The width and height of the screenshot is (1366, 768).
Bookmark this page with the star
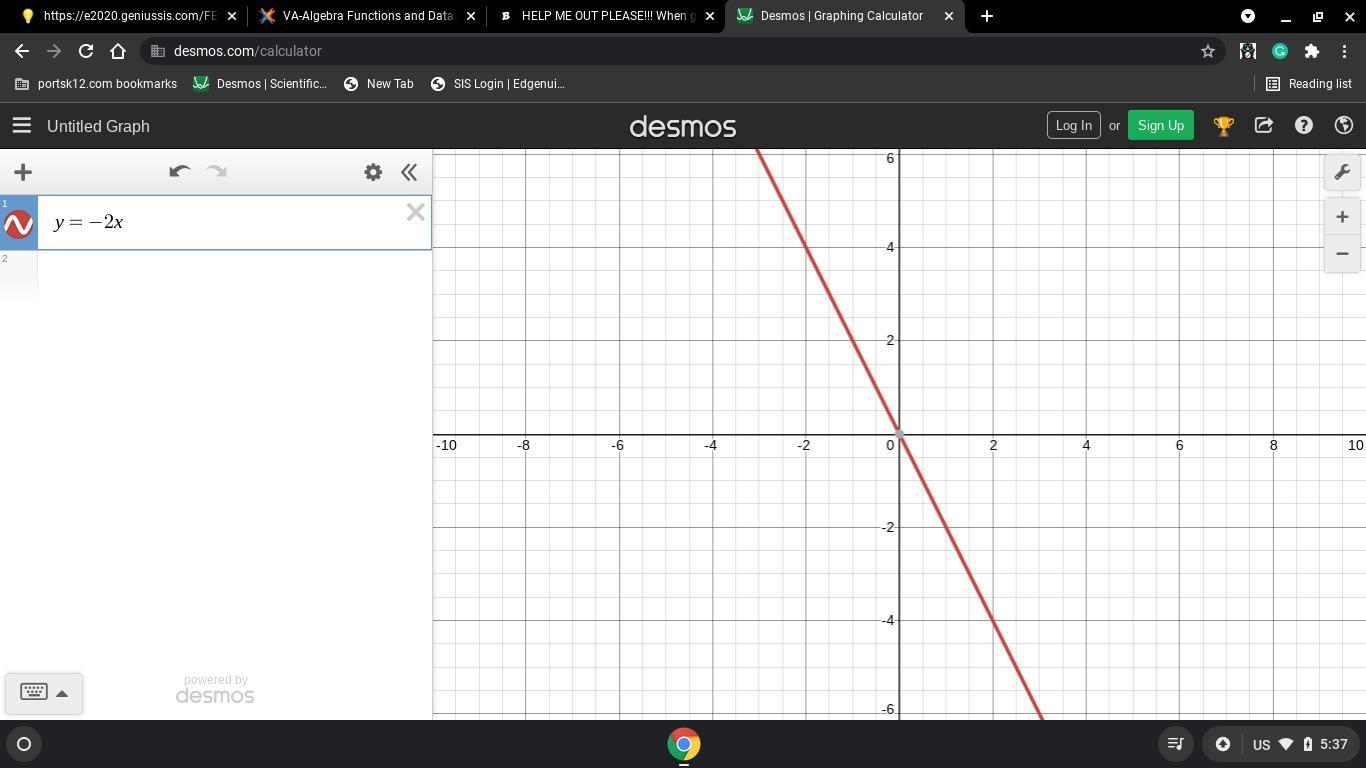tap(1208, 51)
